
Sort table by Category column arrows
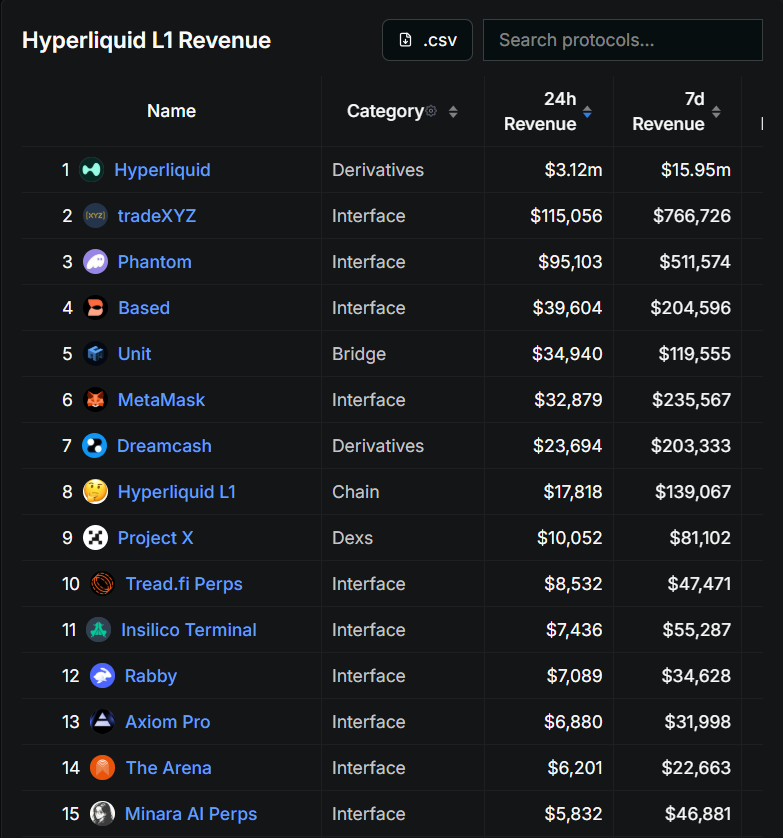(453, 112)
